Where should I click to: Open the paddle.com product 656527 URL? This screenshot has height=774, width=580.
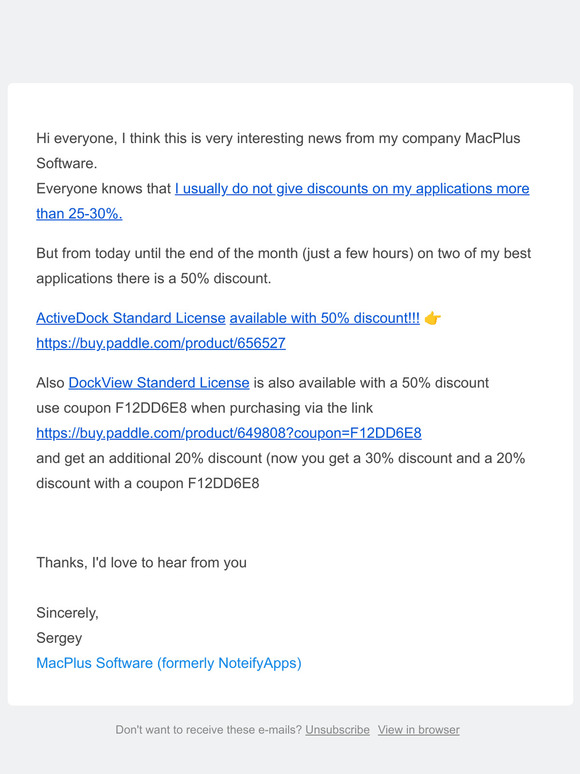(161, 343)
